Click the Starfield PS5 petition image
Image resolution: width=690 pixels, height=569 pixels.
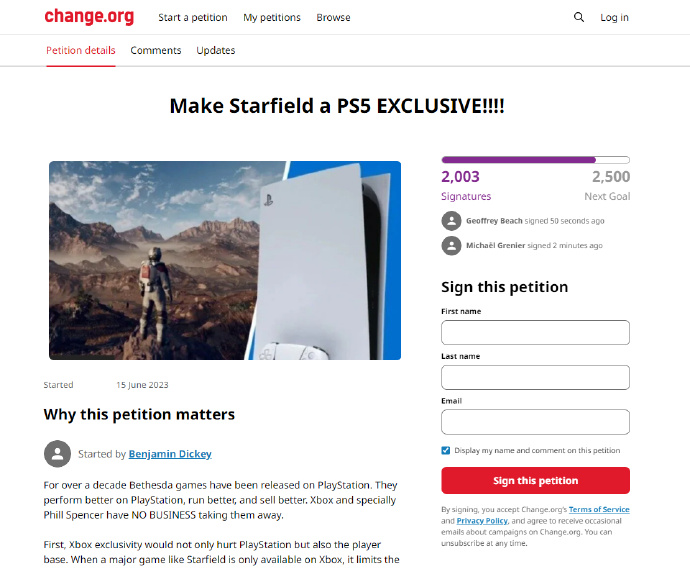(225, 261)
